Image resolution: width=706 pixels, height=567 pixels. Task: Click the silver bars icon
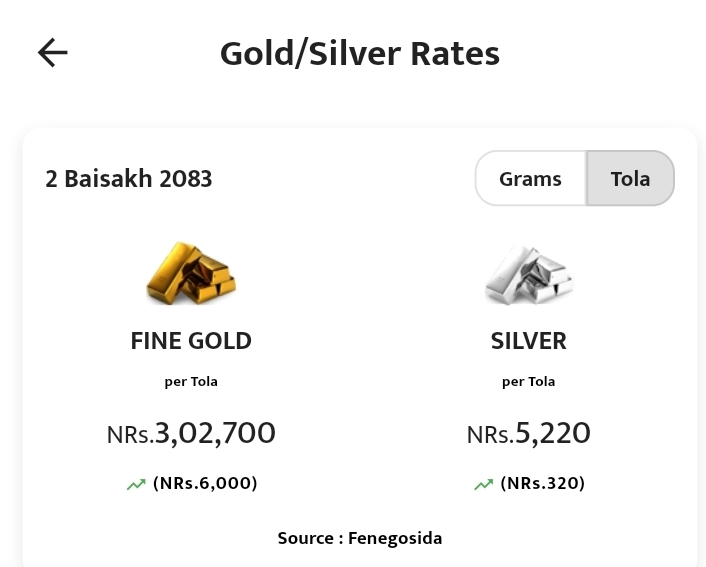pyautogui.click(x=528, y=274)
